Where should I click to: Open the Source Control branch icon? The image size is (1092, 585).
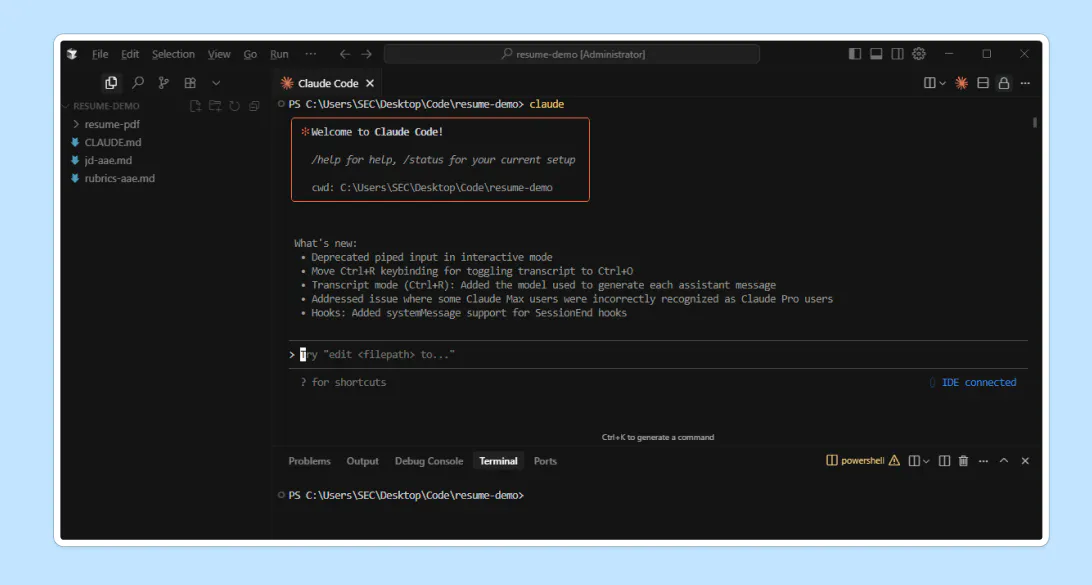(164, 83)
